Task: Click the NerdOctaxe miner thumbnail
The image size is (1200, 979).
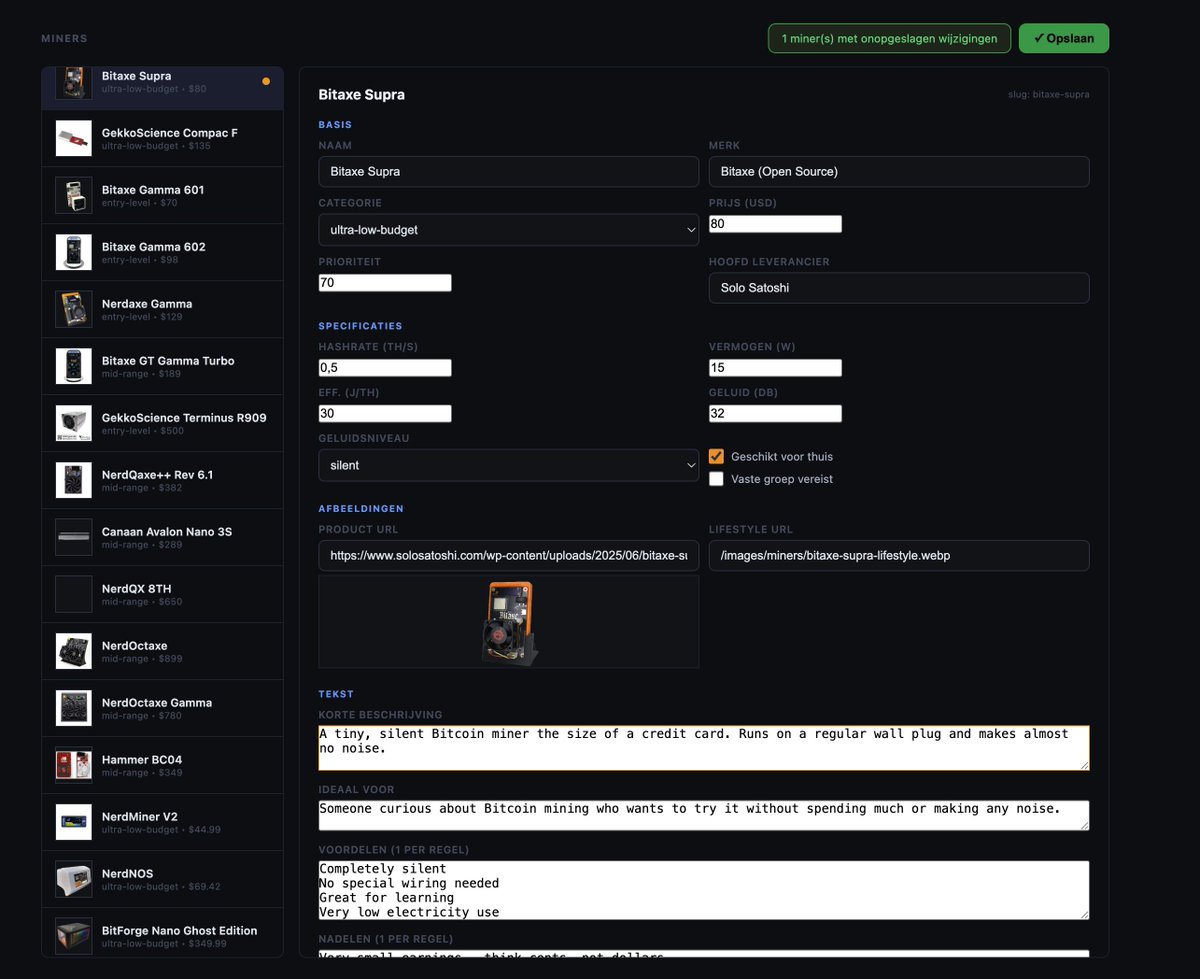Action: click(x=74, y=651)
